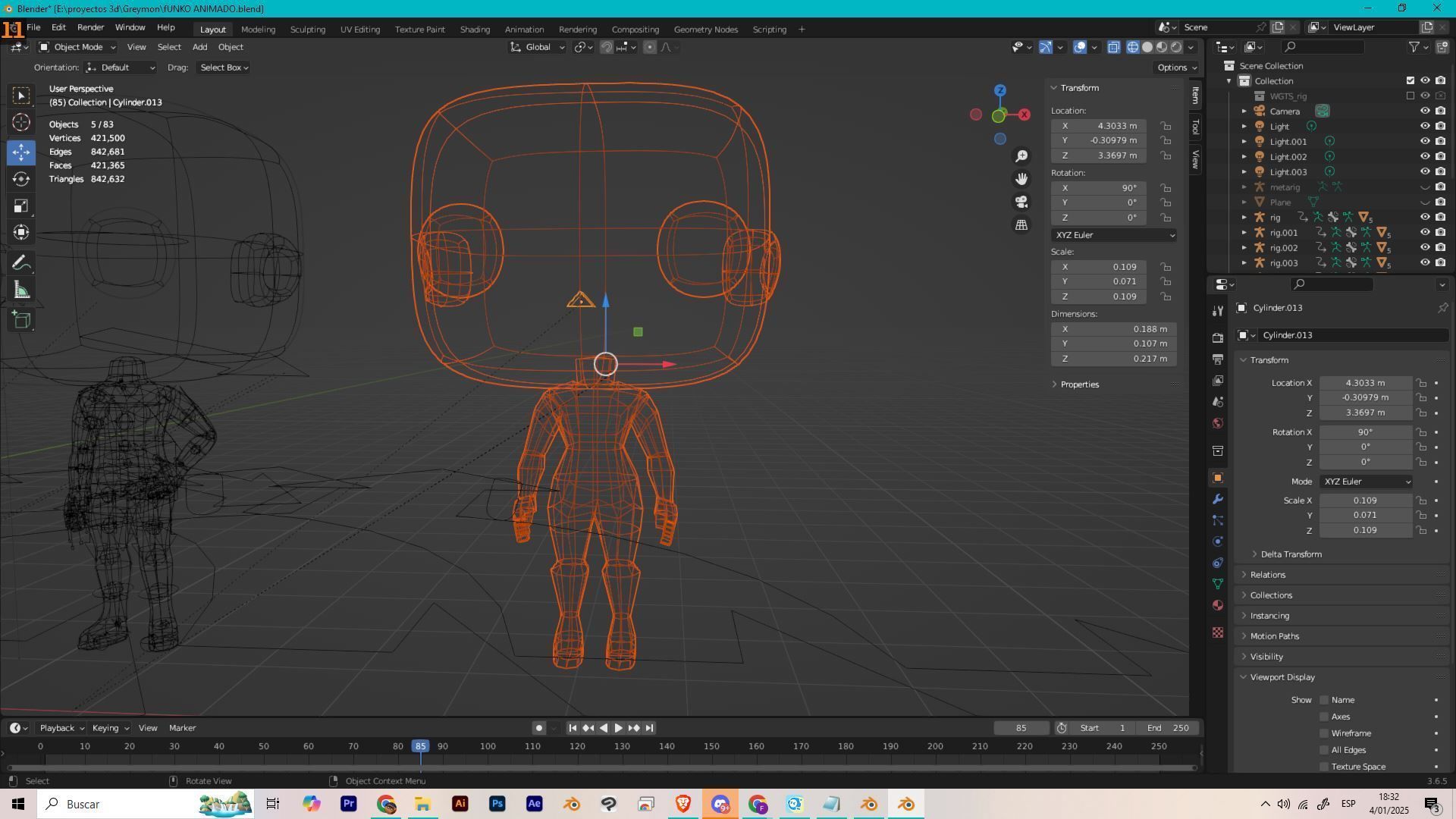Jump to timeline start frame

(x=573, y=728)
